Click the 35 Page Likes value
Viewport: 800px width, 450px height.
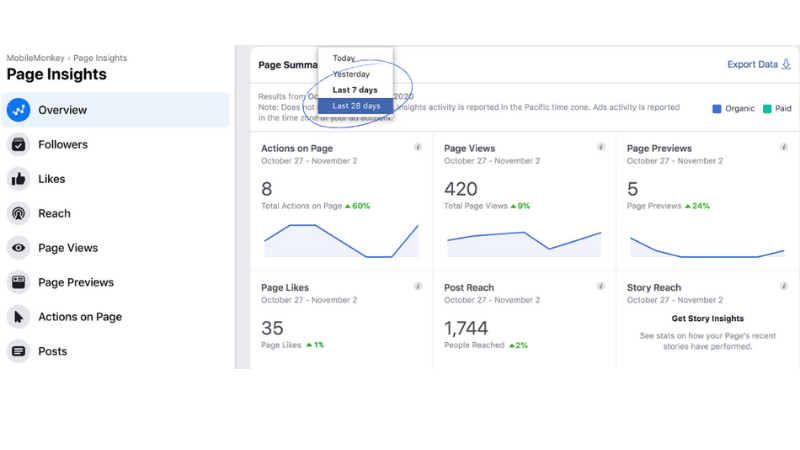point(272,328)
